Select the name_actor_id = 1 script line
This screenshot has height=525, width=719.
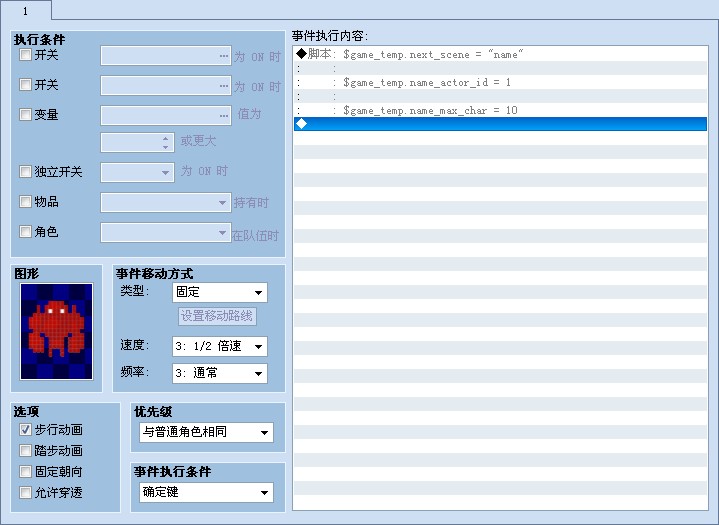point(500,82)
